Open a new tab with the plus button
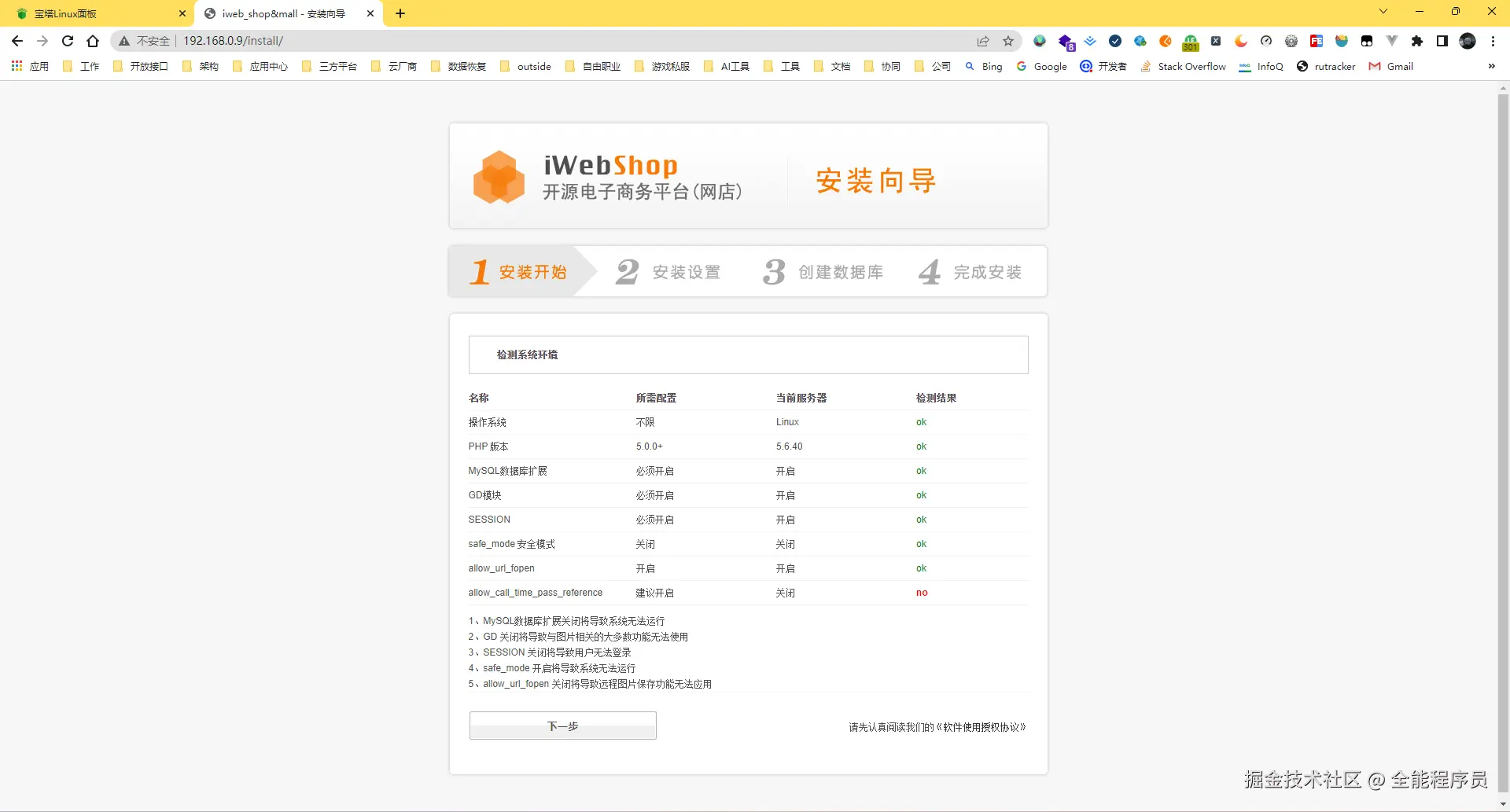 [400, 13]
